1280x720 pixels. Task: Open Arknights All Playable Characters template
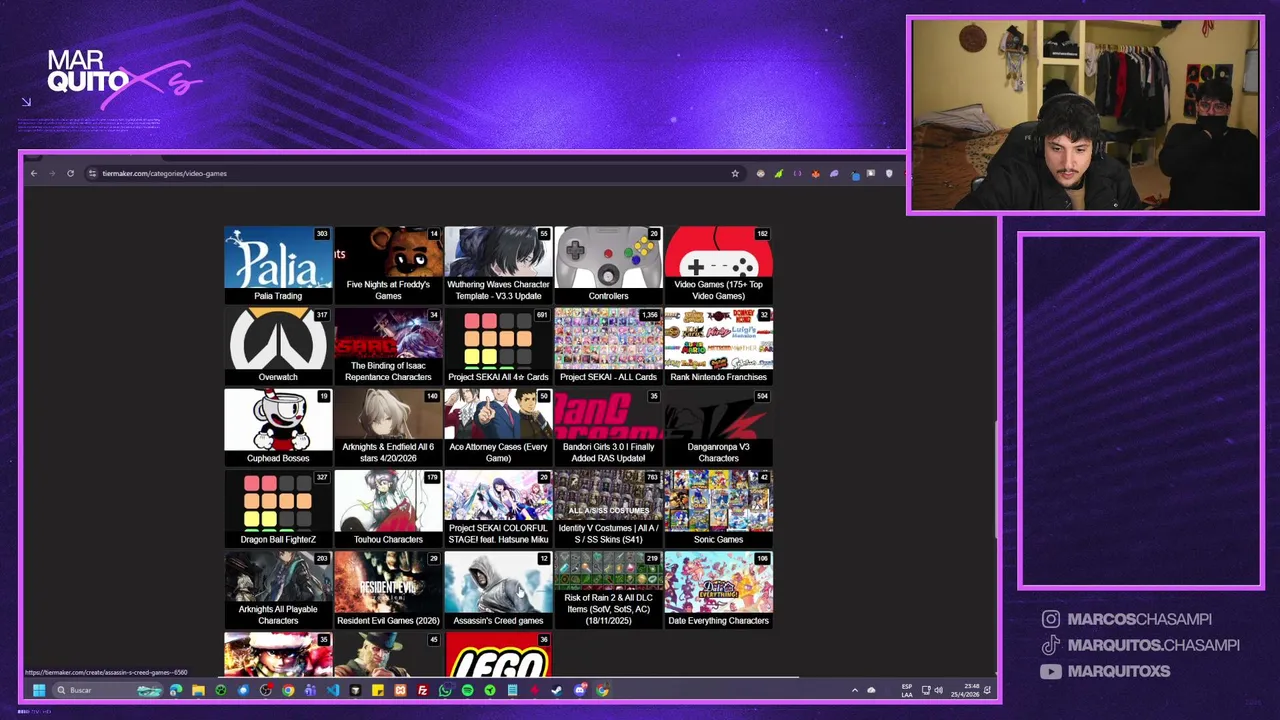pos(278,589)
